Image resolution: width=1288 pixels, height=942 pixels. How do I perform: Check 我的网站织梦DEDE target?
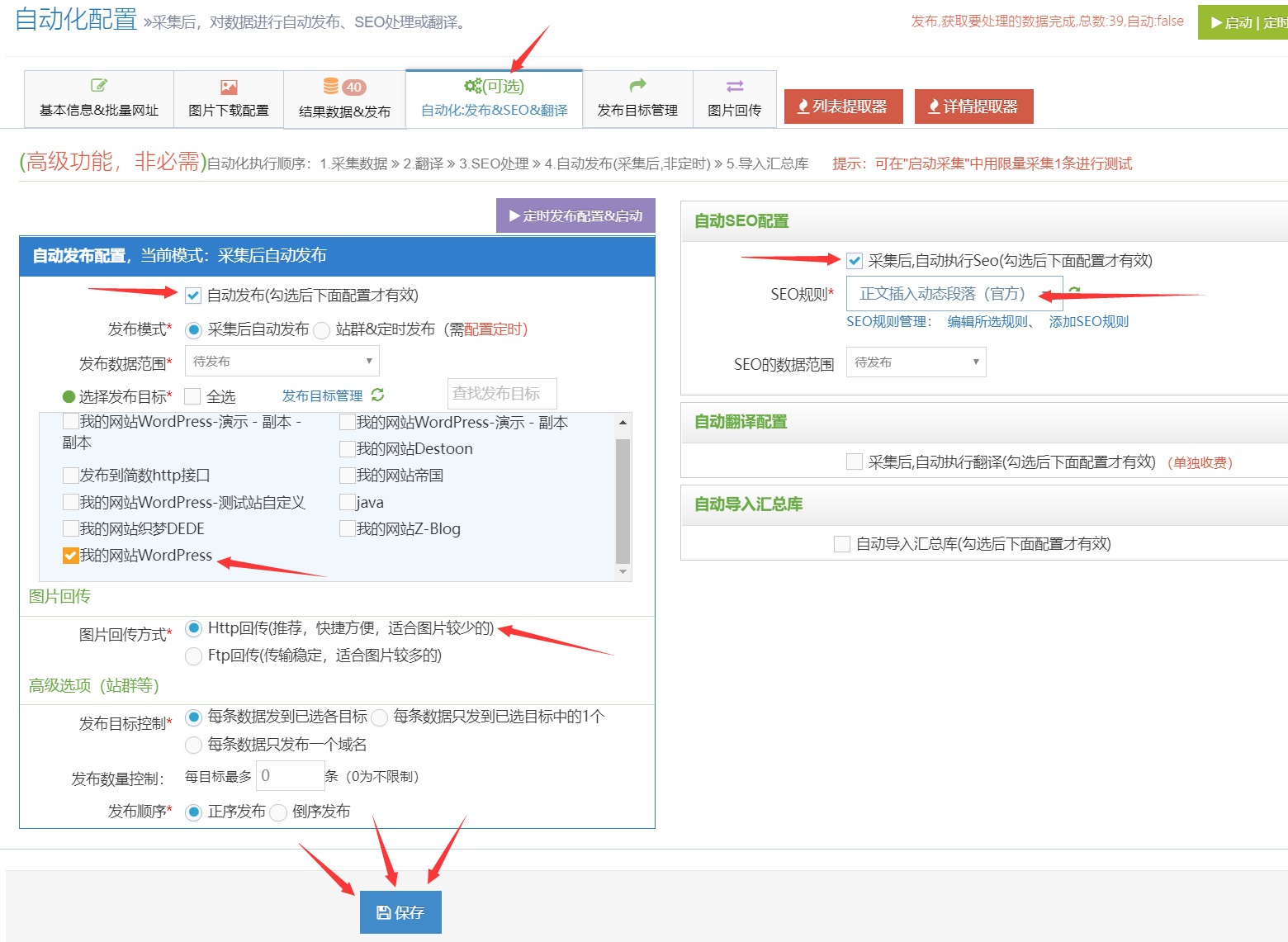71,528
